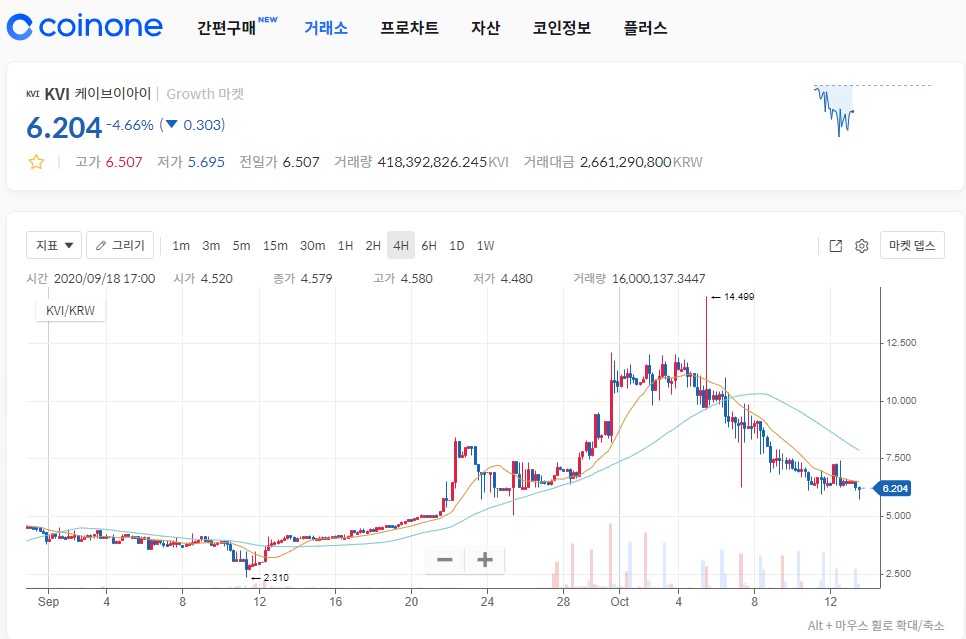The height and width of the screenshot is (639, 966).
Task: Select the 4H chart interval
Action: click(x=401, y=245)
